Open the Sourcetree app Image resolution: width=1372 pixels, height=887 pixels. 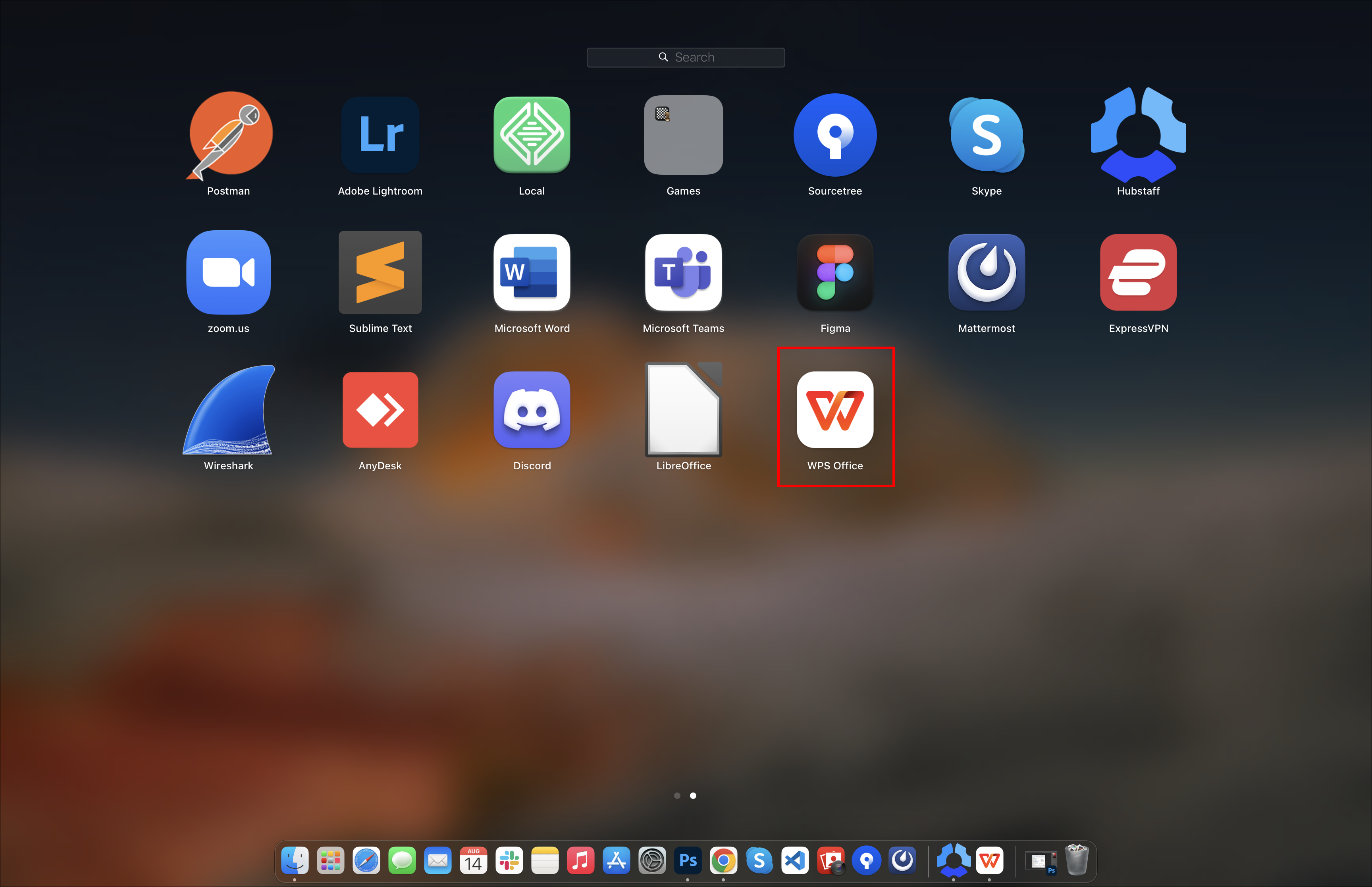point(835,135)
